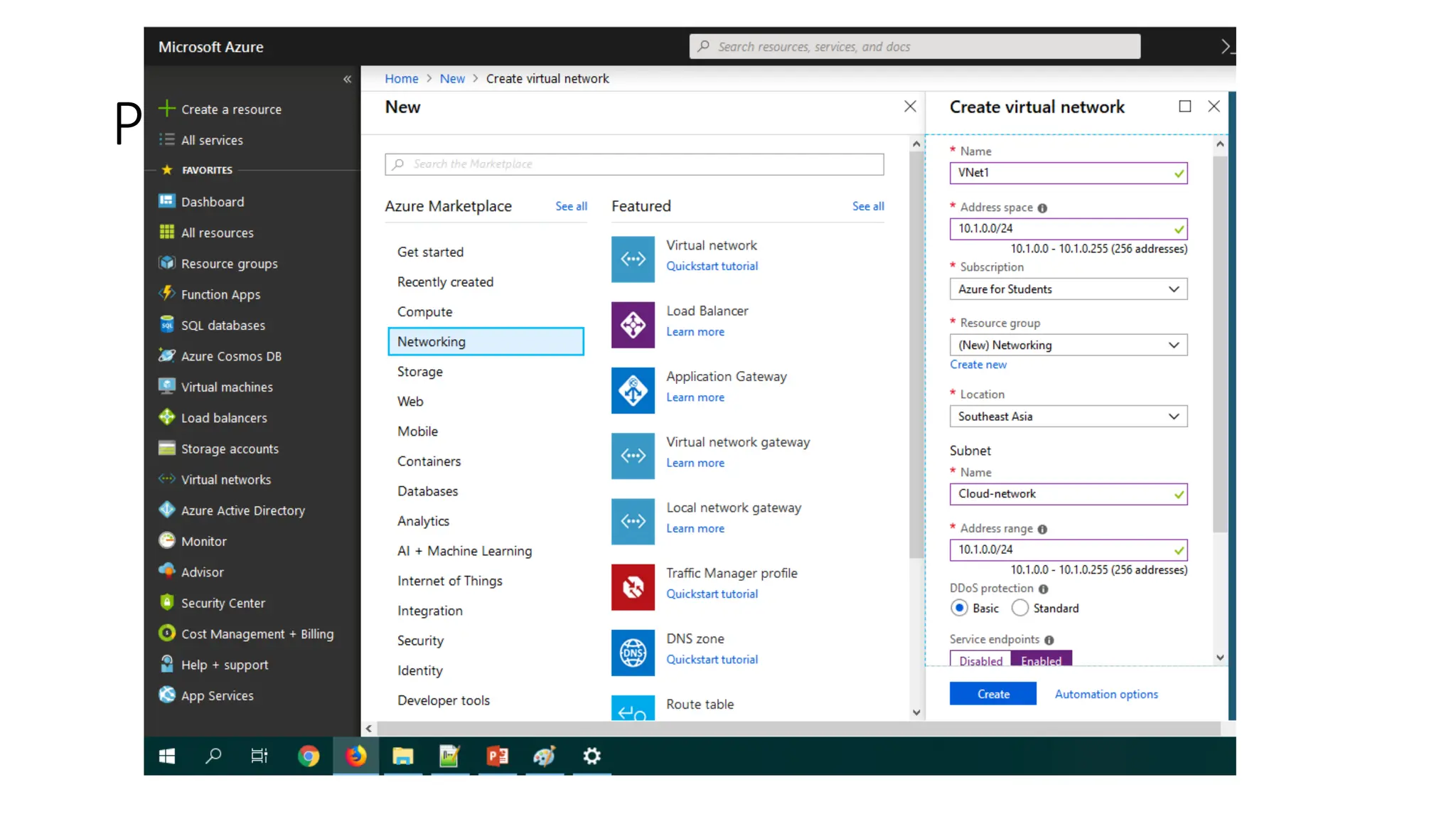Click See all next to Featured
1456x819 pixels.
(x=868, y=205)
